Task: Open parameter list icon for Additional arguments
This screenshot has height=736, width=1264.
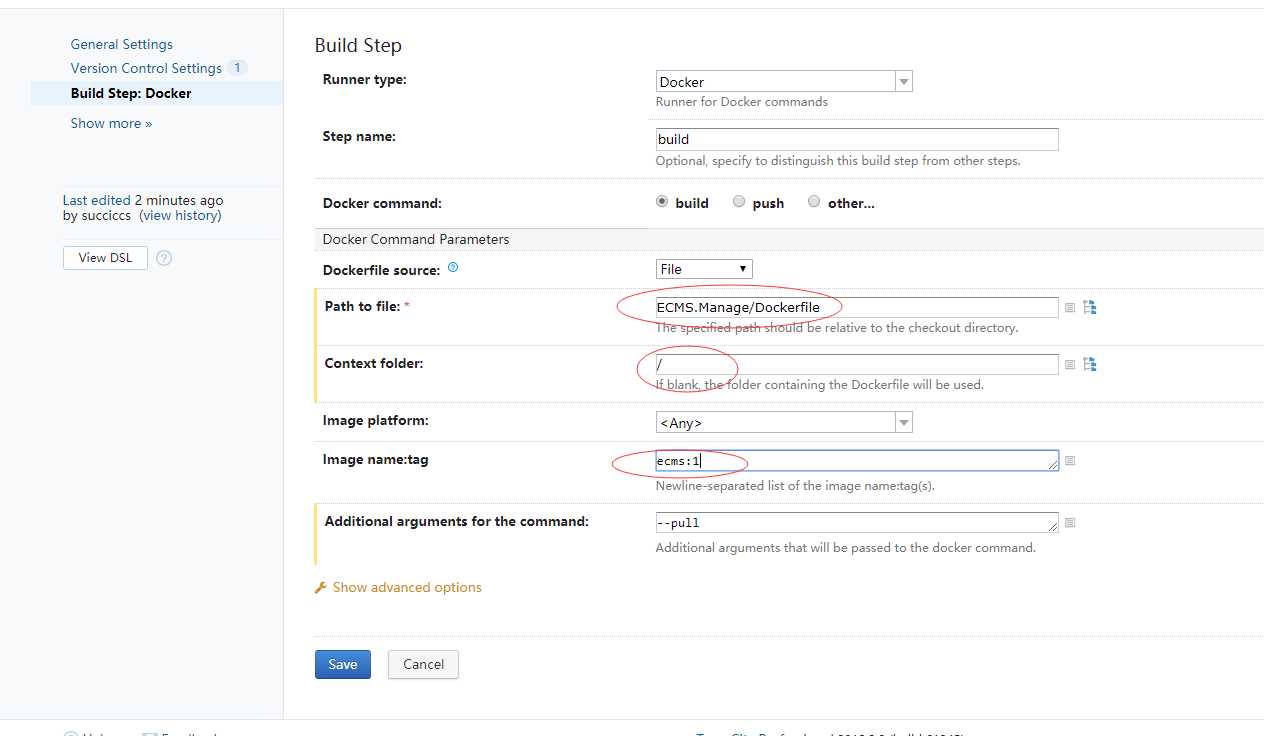Action: [1070, 523]
